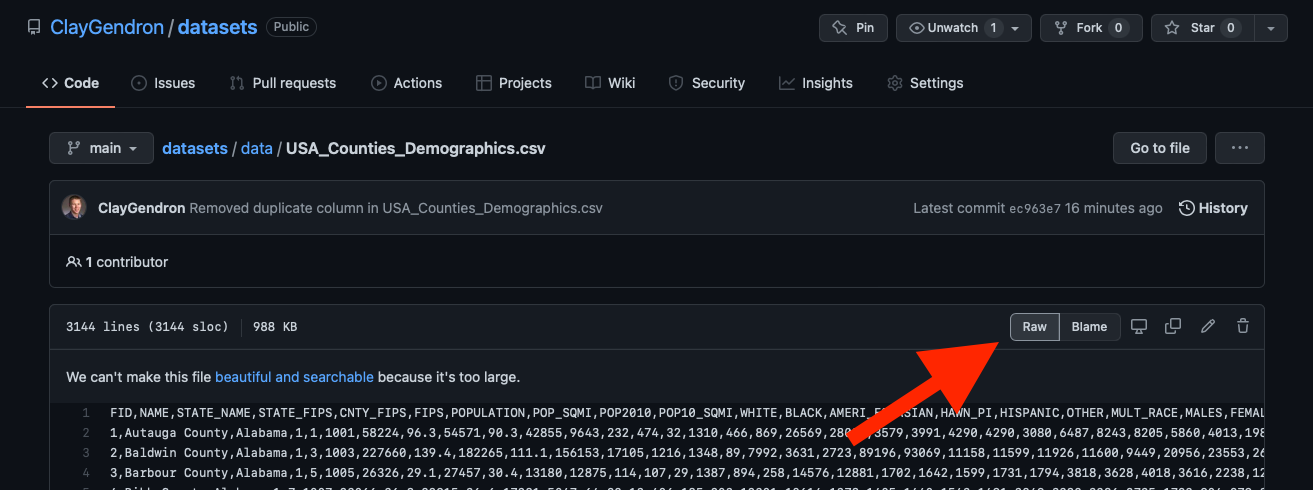View file History

point(1213,208)
